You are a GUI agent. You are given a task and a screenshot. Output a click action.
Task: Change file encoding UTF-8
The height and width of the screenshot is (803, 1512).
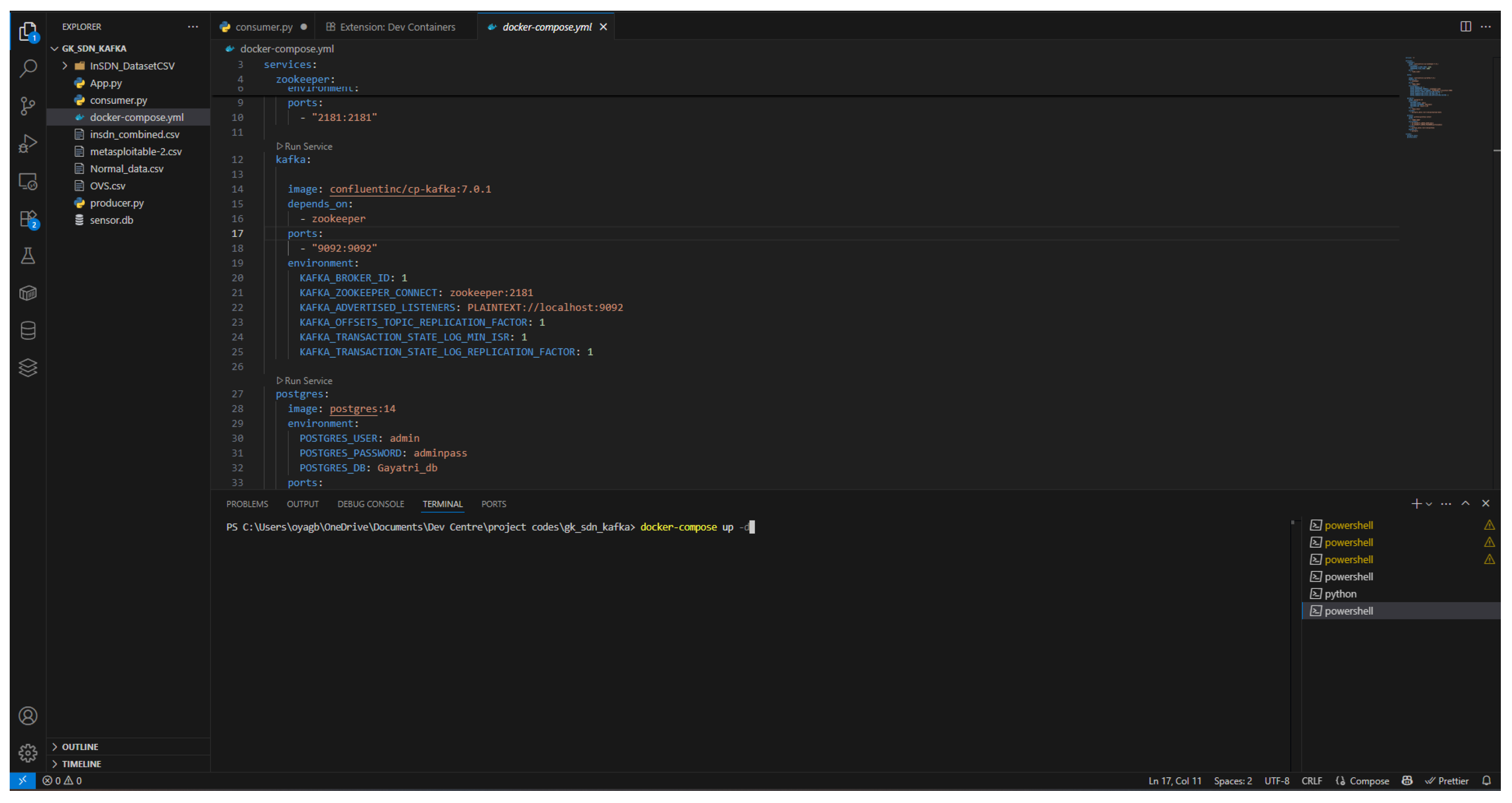point(1277,781)
